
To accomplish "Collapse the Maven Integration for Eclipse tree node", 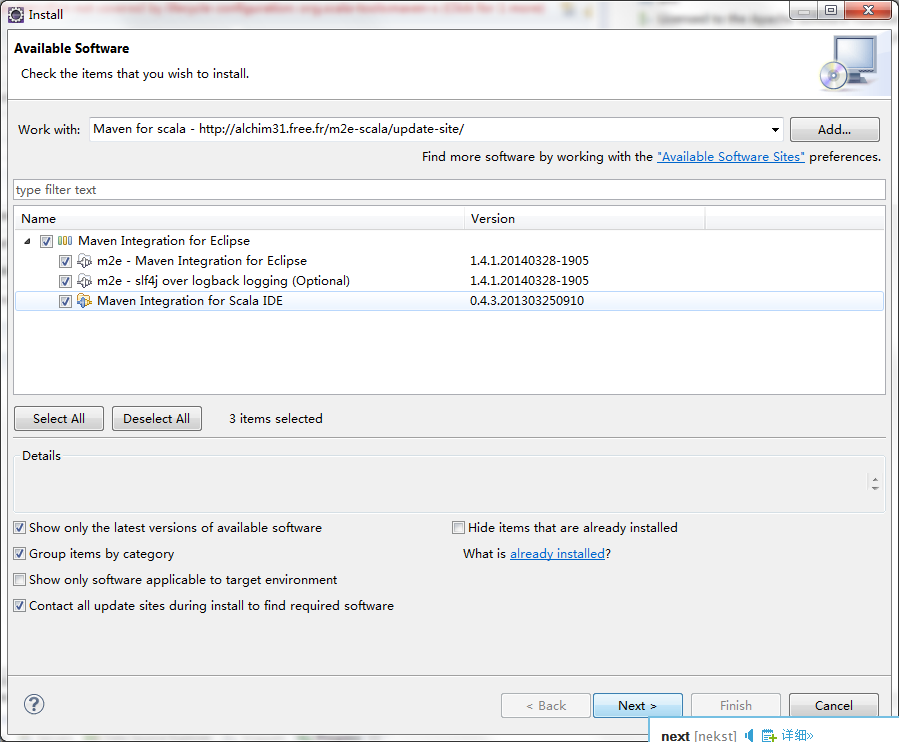I will tap(27, 241).
